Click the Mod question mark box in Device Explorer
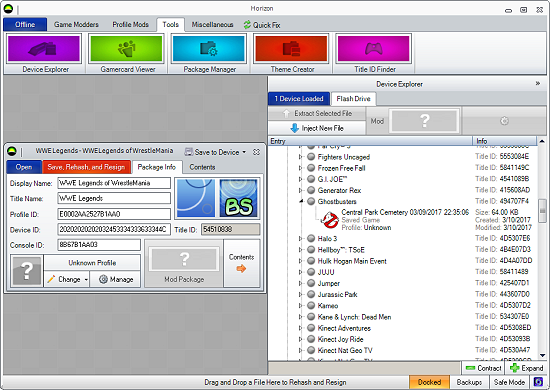 pyautogui.click(x=424, y=121)
